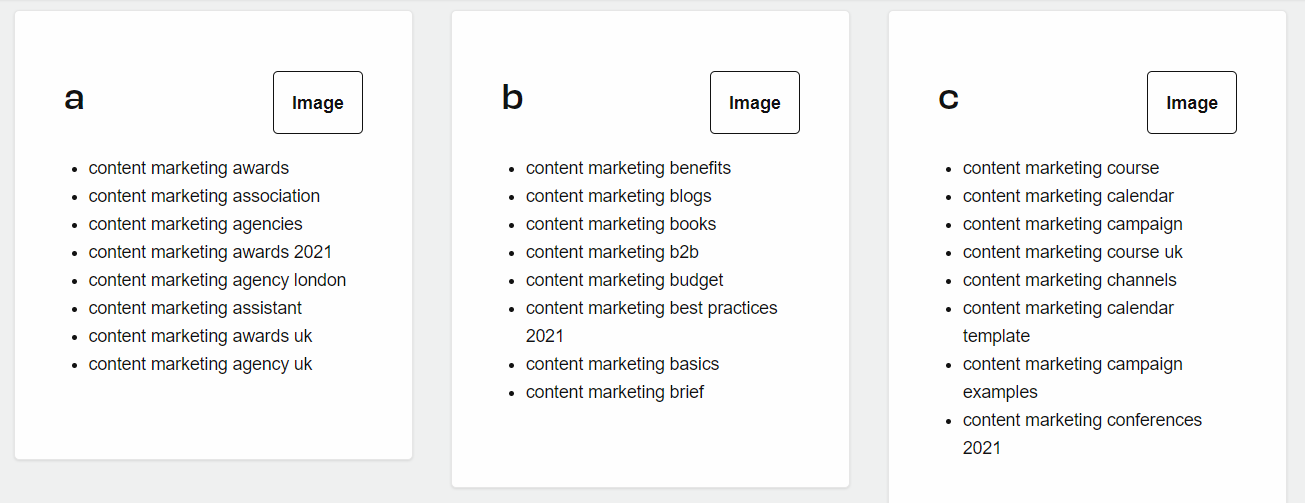Image resolution: width=1305 pixels, height=503 pixels.
Task: Click "content marketing budget" entry
Action: point(624,280)
